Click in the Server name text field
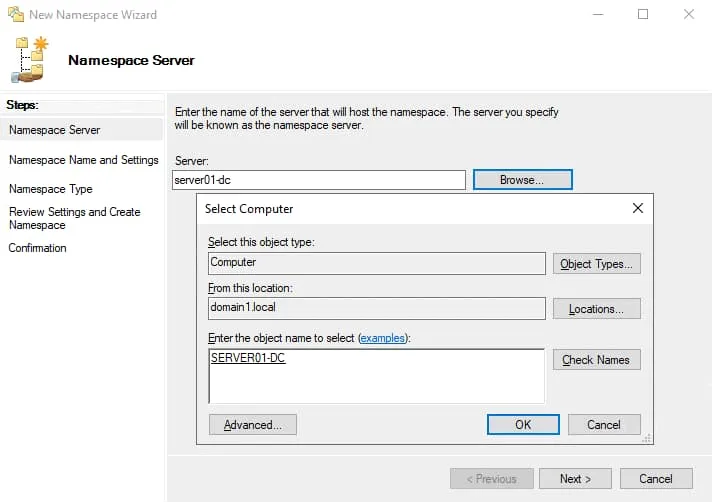This screenshot has height=502, width=712. pos(319,180)
